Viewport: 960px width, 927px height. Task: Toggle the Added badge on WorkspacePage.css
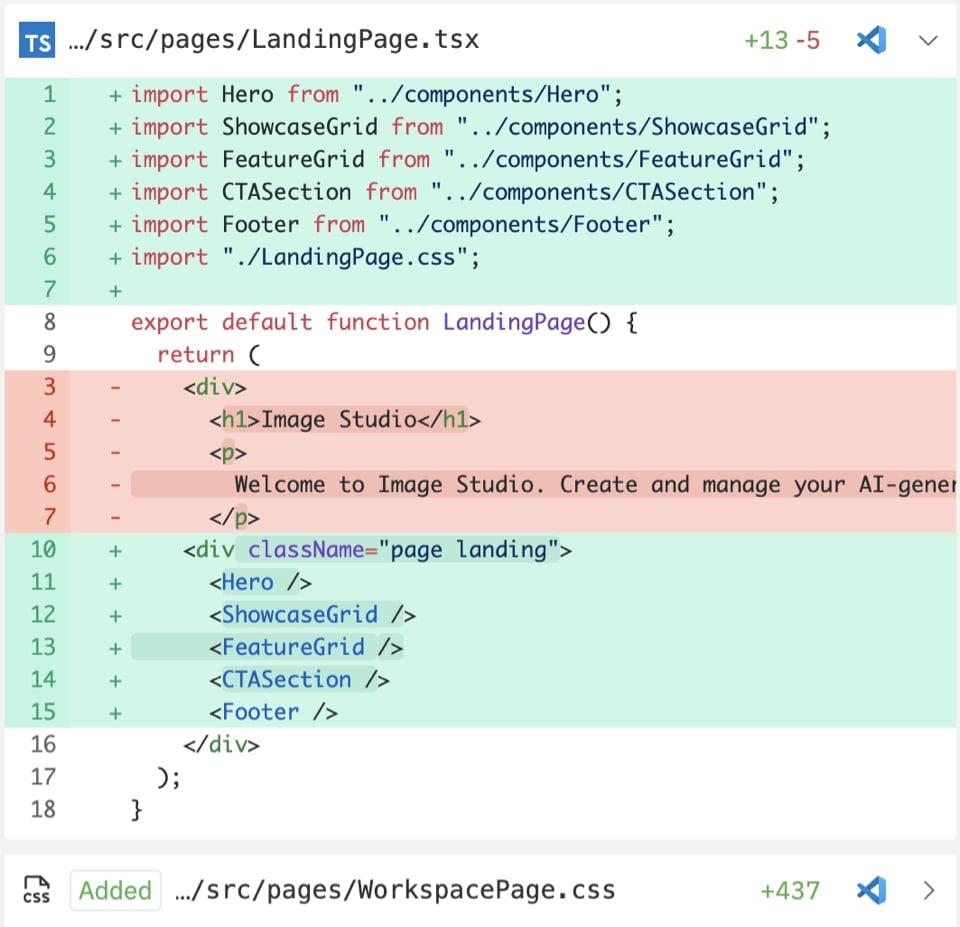pos(115,890)
